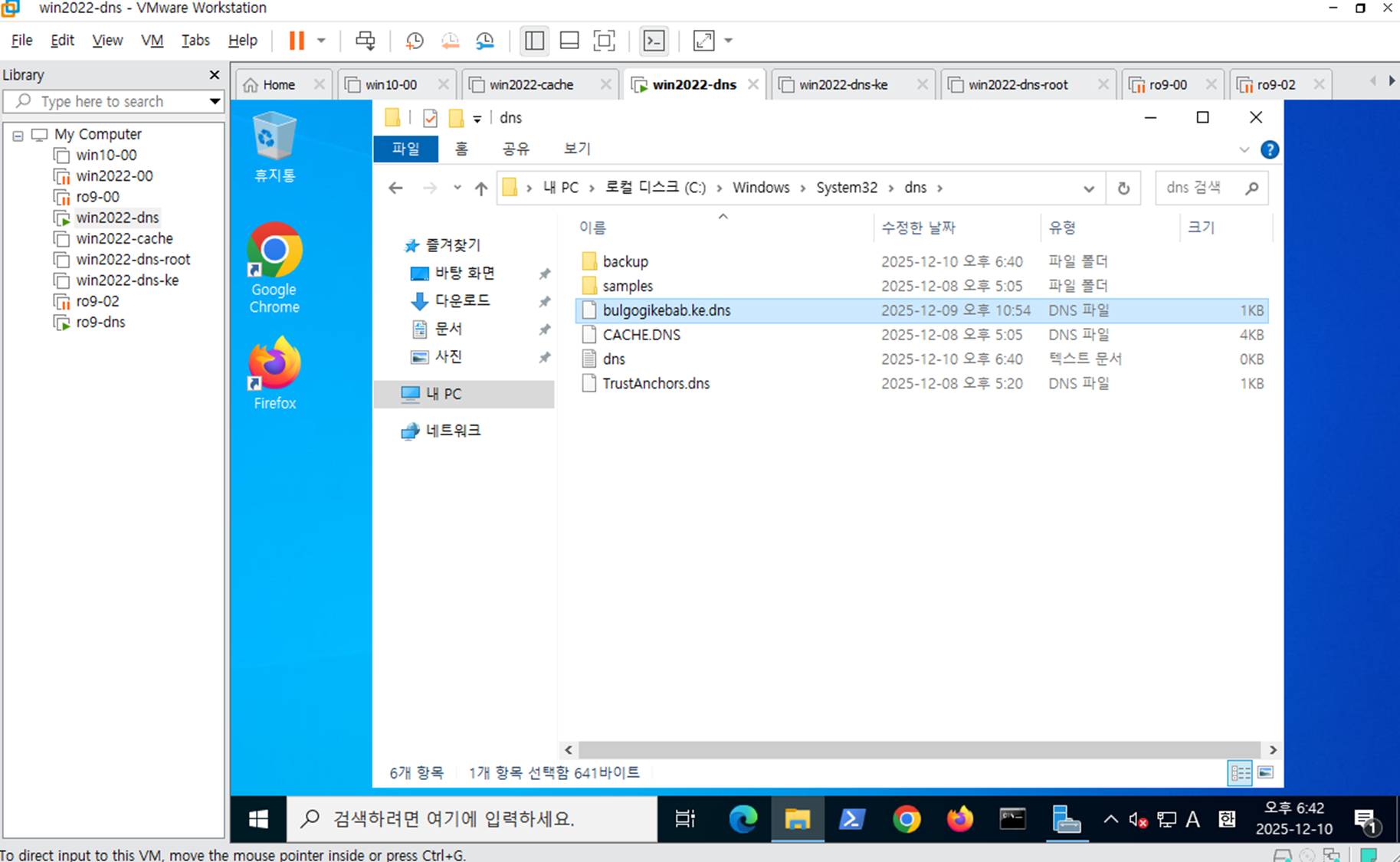Switch to large icons view layout

coord(1265,772)
